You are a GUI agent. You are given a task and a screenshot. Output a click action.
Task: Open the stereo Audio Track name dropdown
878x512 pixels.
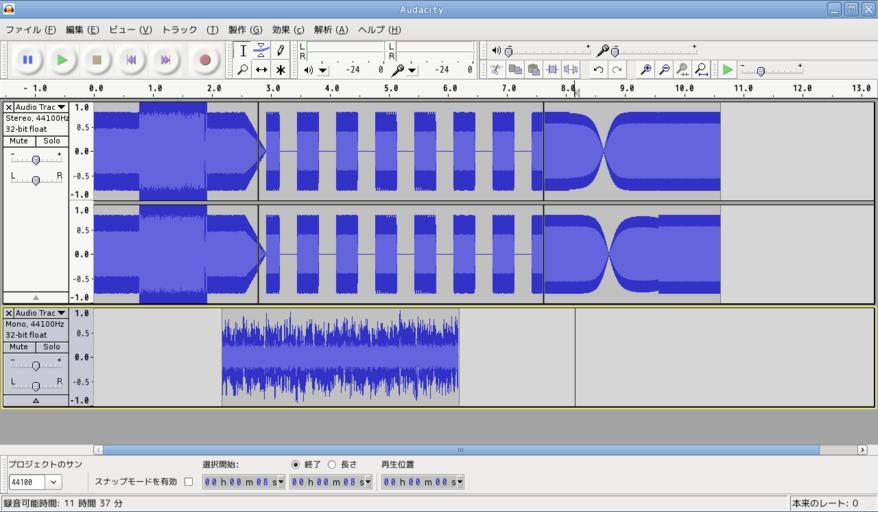point(61,107)
